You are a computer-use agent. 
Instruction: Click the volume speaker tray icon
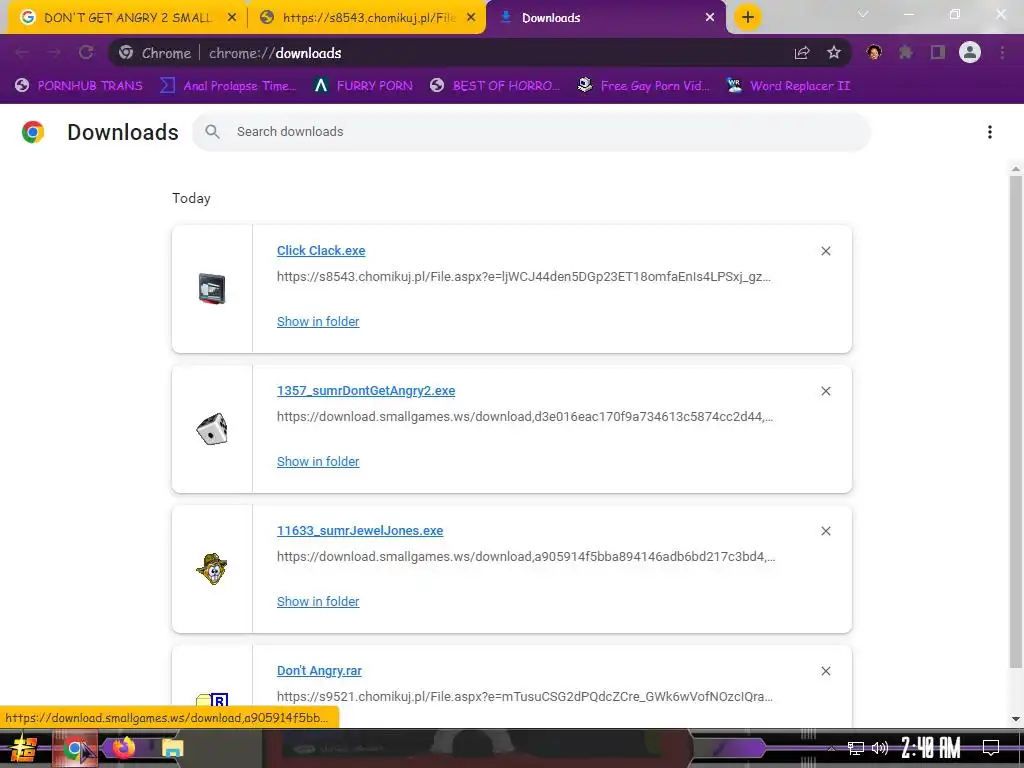click(x=880, y=748)
